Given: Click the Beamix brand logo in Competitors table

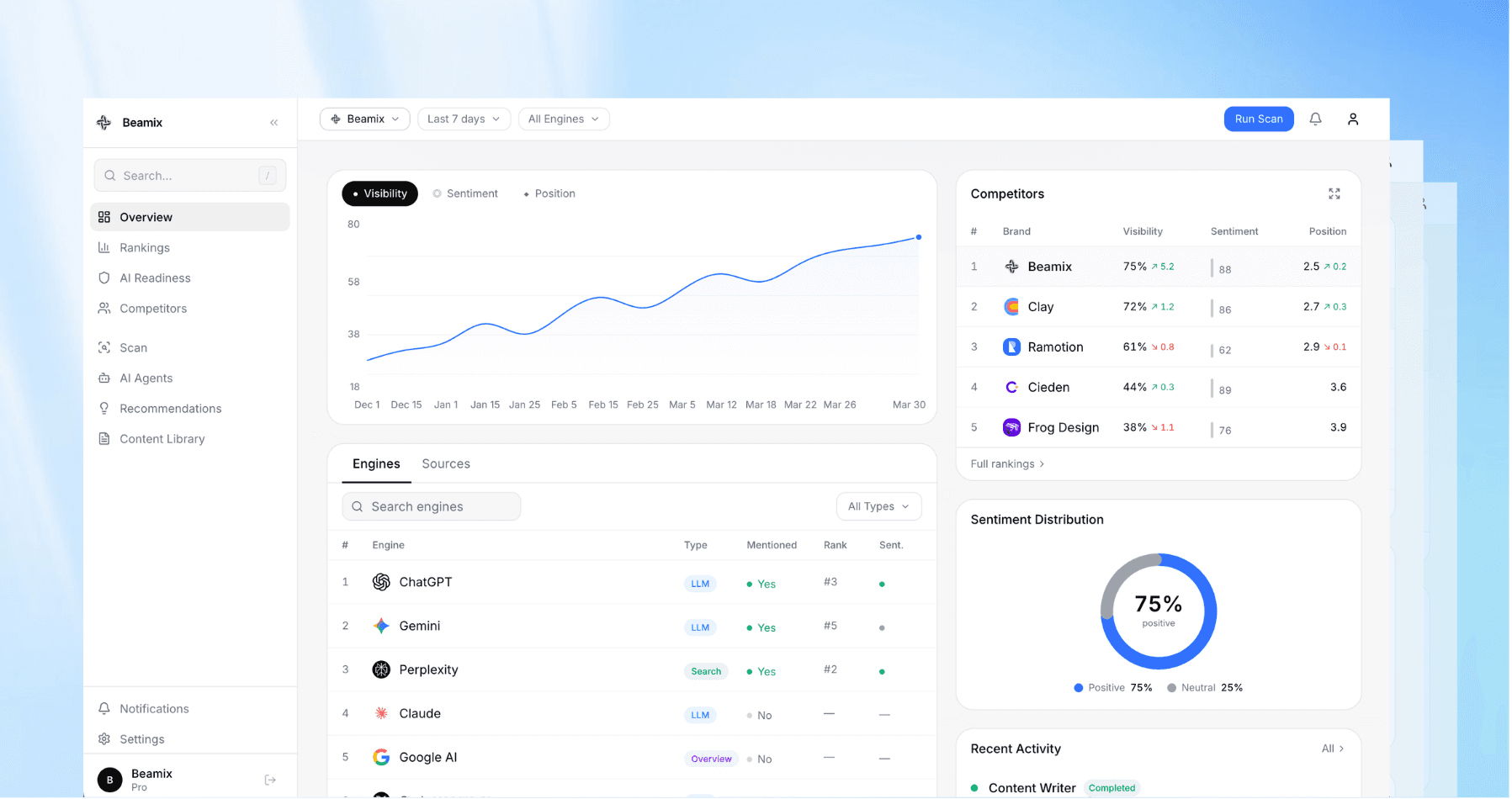Looking at the screenshot, I should 1013,267.
